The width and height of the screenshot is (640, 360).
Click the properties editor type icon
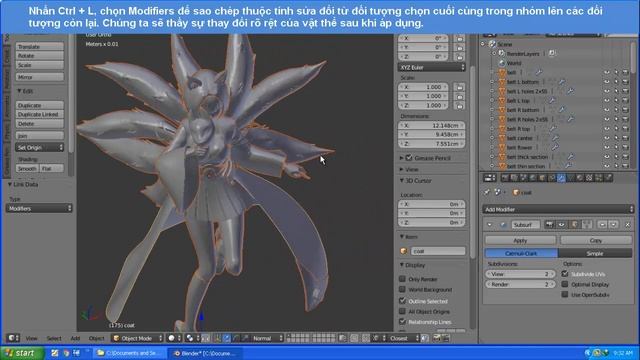click(x=489, y=178)
